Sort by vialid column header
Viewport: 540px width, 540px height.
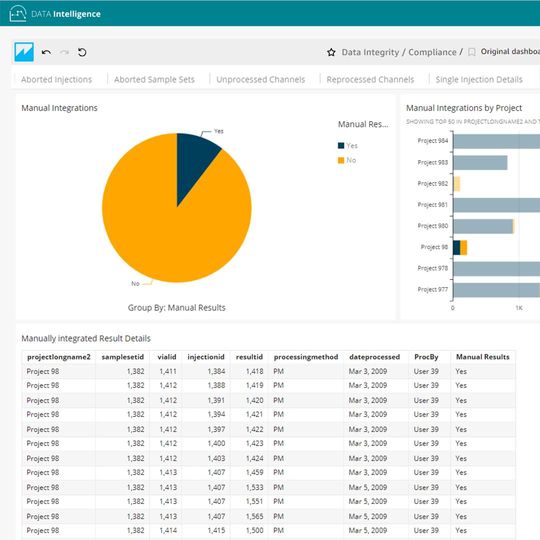167,357
